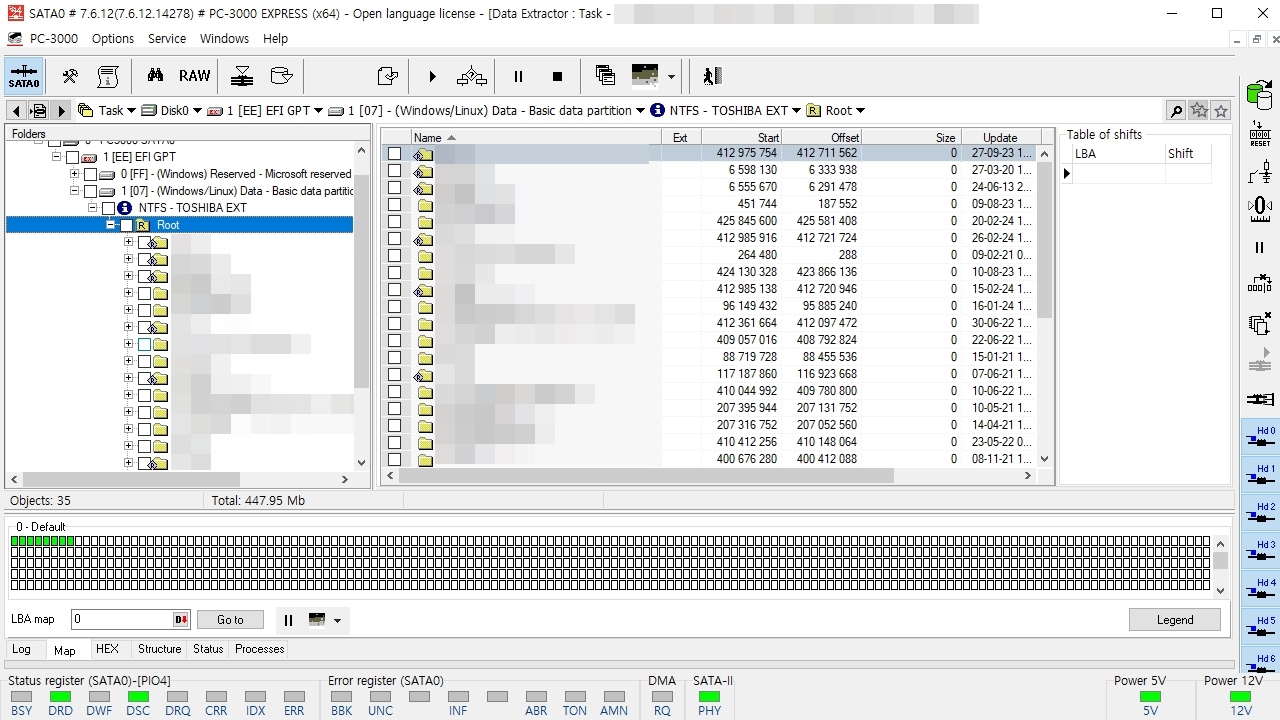Screen dimensions: 1280x720
Task: Click the SATA0 port icon
Action: pyautogui.click(x=24, y=76)
